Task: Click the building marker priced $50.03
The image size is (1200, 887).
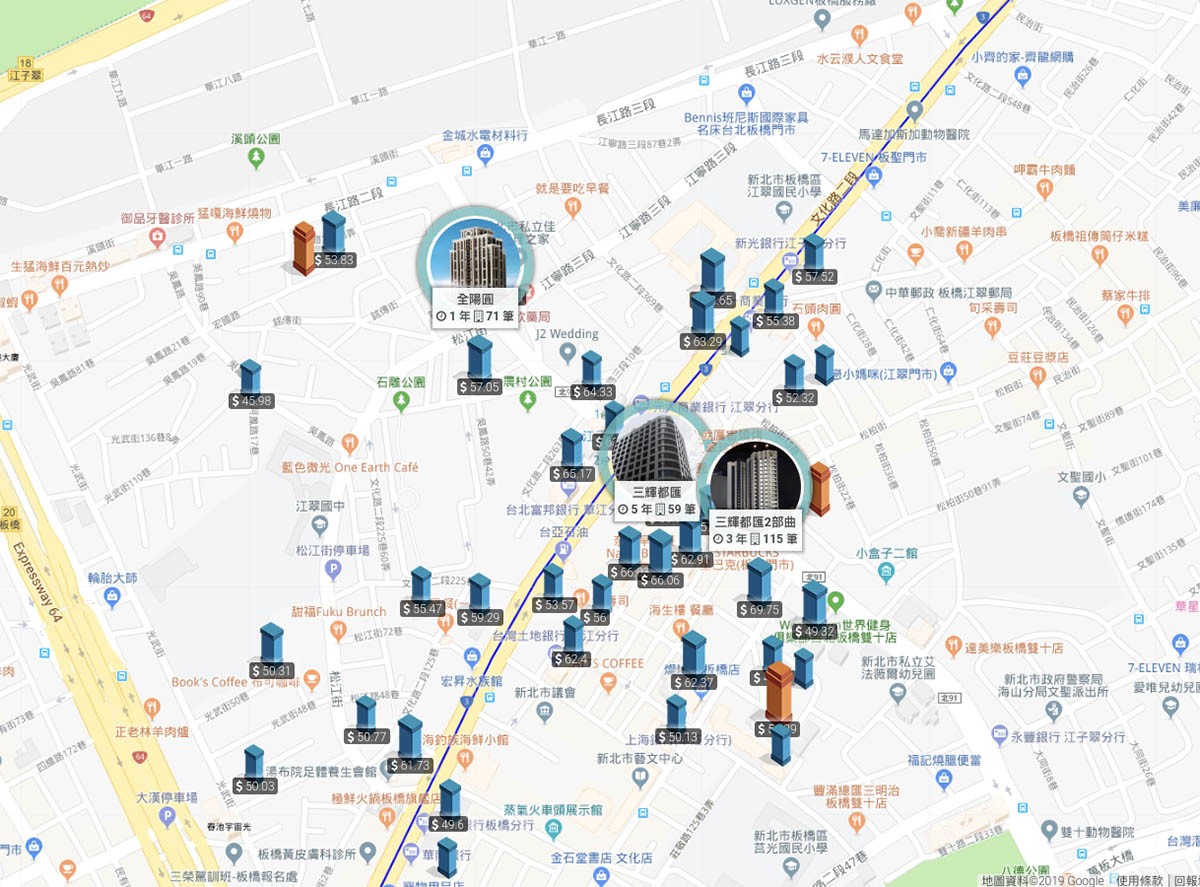Action: coord(254,769)
